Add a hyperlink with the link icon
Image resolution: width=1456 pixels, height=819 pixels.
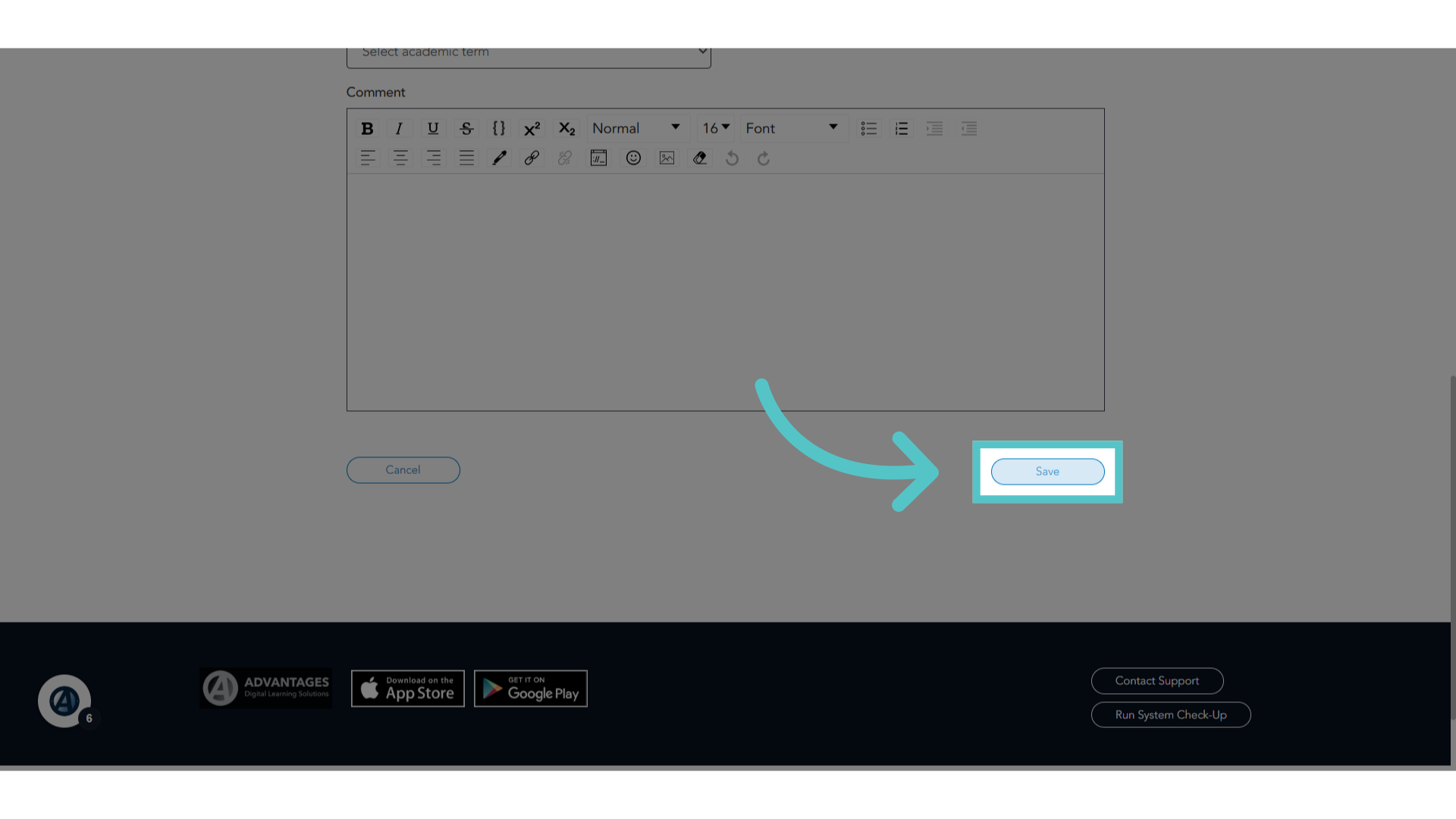(x=532, y=158)
